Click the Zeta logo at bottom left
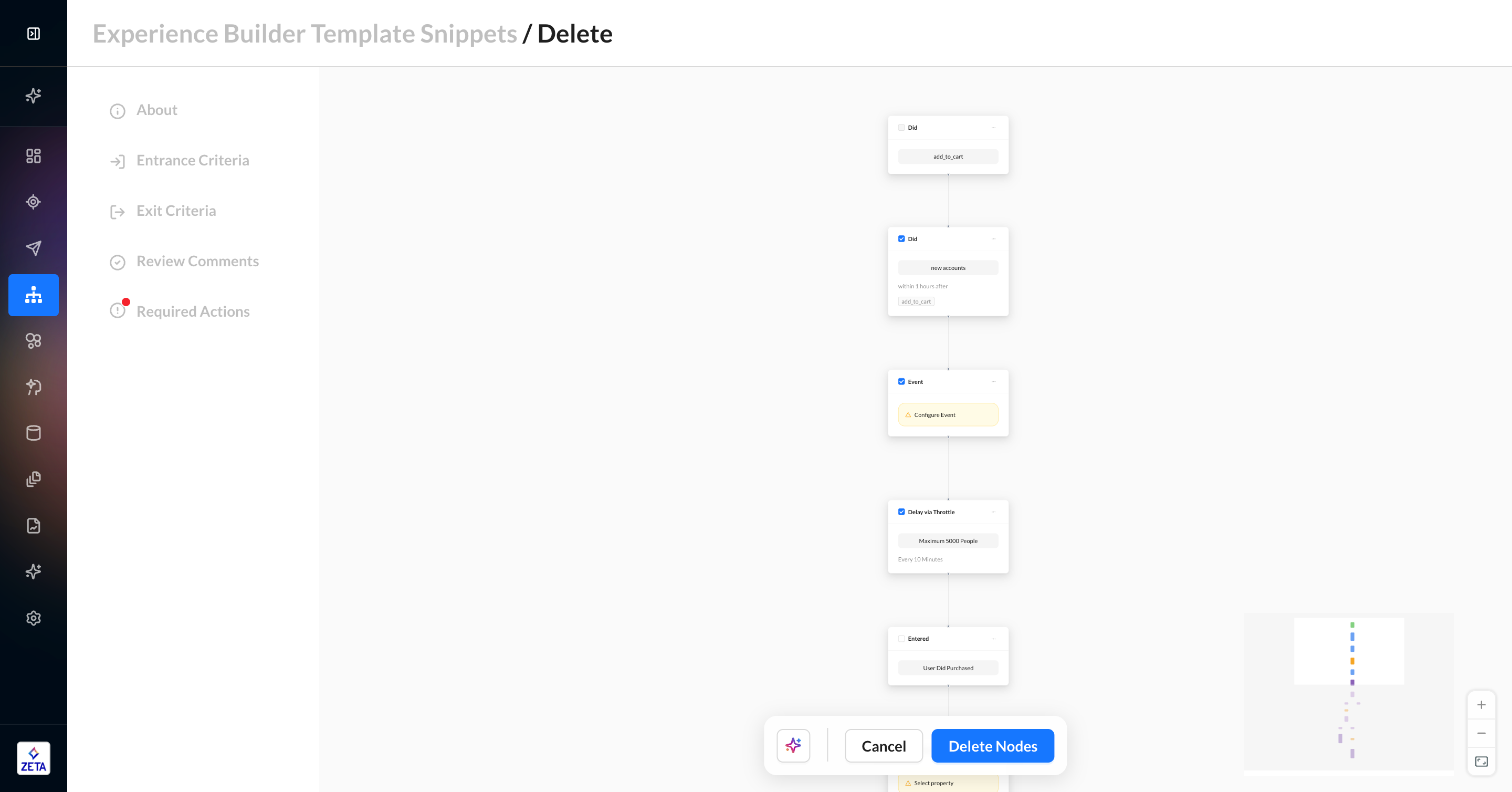 [34, 758]
